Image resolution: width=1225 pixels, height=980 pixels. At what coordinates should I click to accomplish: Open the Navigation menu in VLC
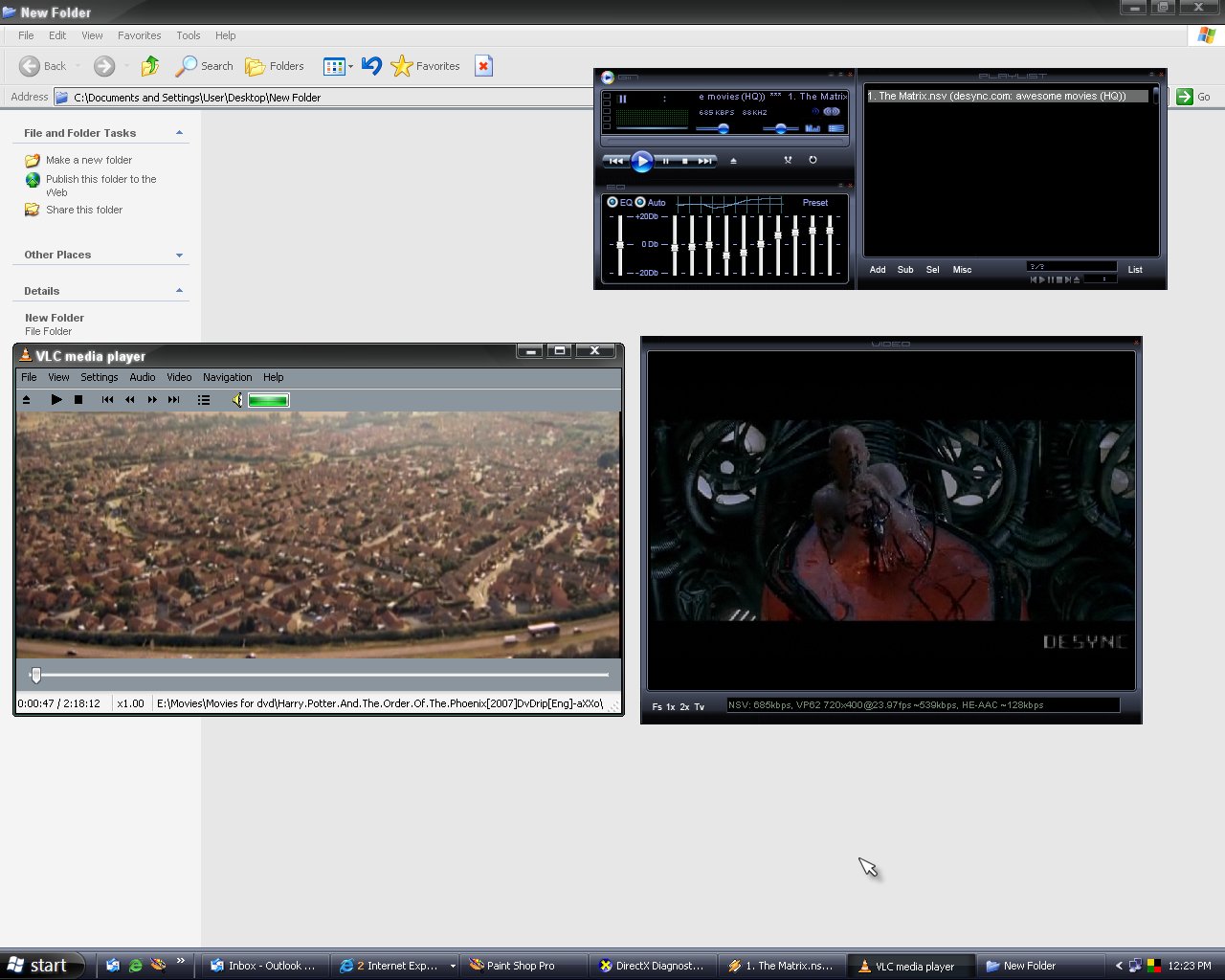[x=227, y=377]
